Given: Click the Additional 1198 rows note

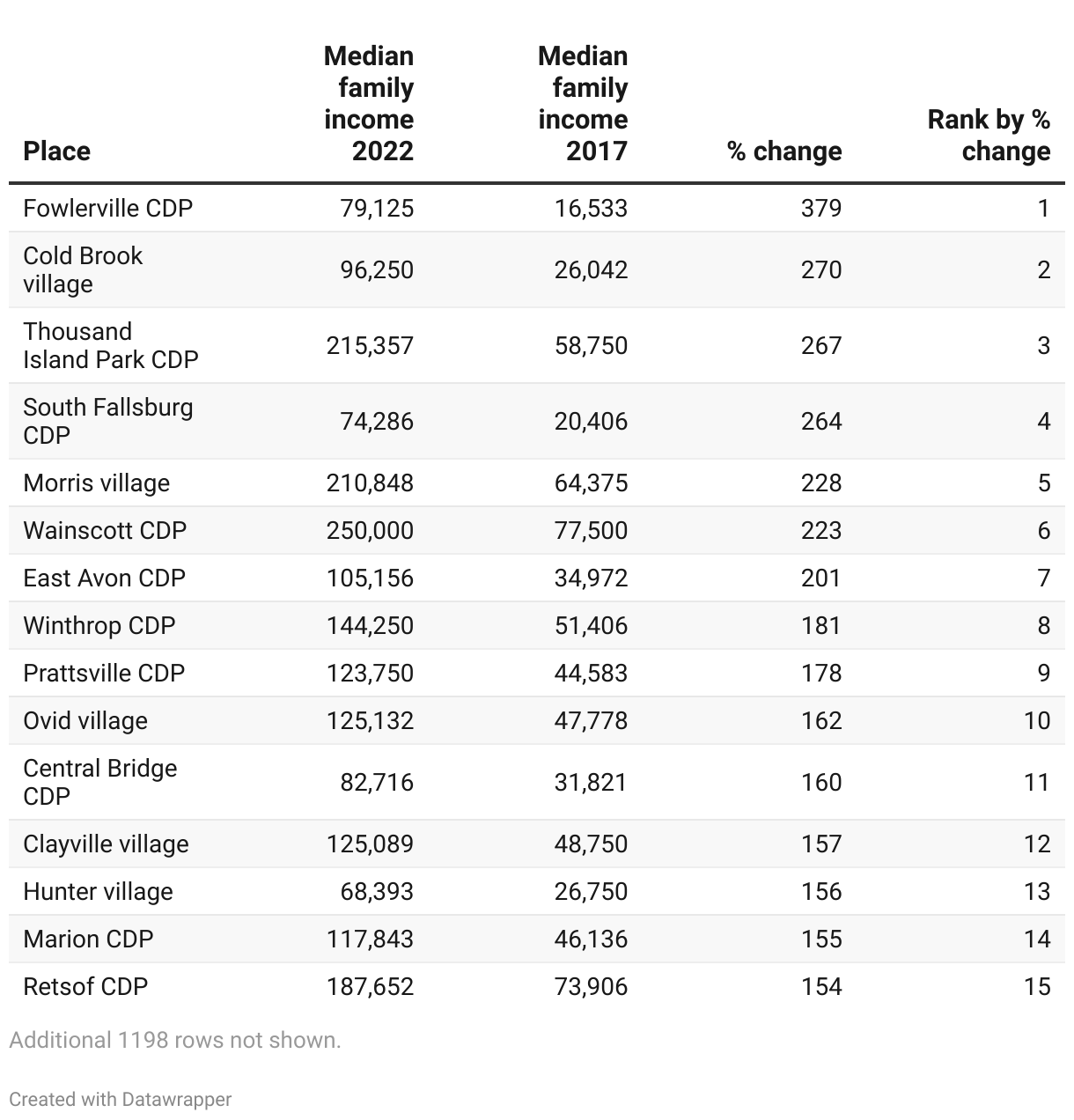Looking at the screenshot, I should click(x=175, y=1040).
